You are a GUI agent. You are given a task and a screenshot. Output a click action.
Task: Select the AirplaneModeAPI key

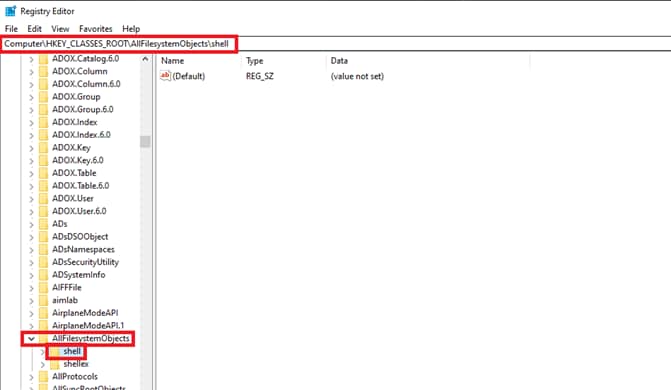point(85,313)
